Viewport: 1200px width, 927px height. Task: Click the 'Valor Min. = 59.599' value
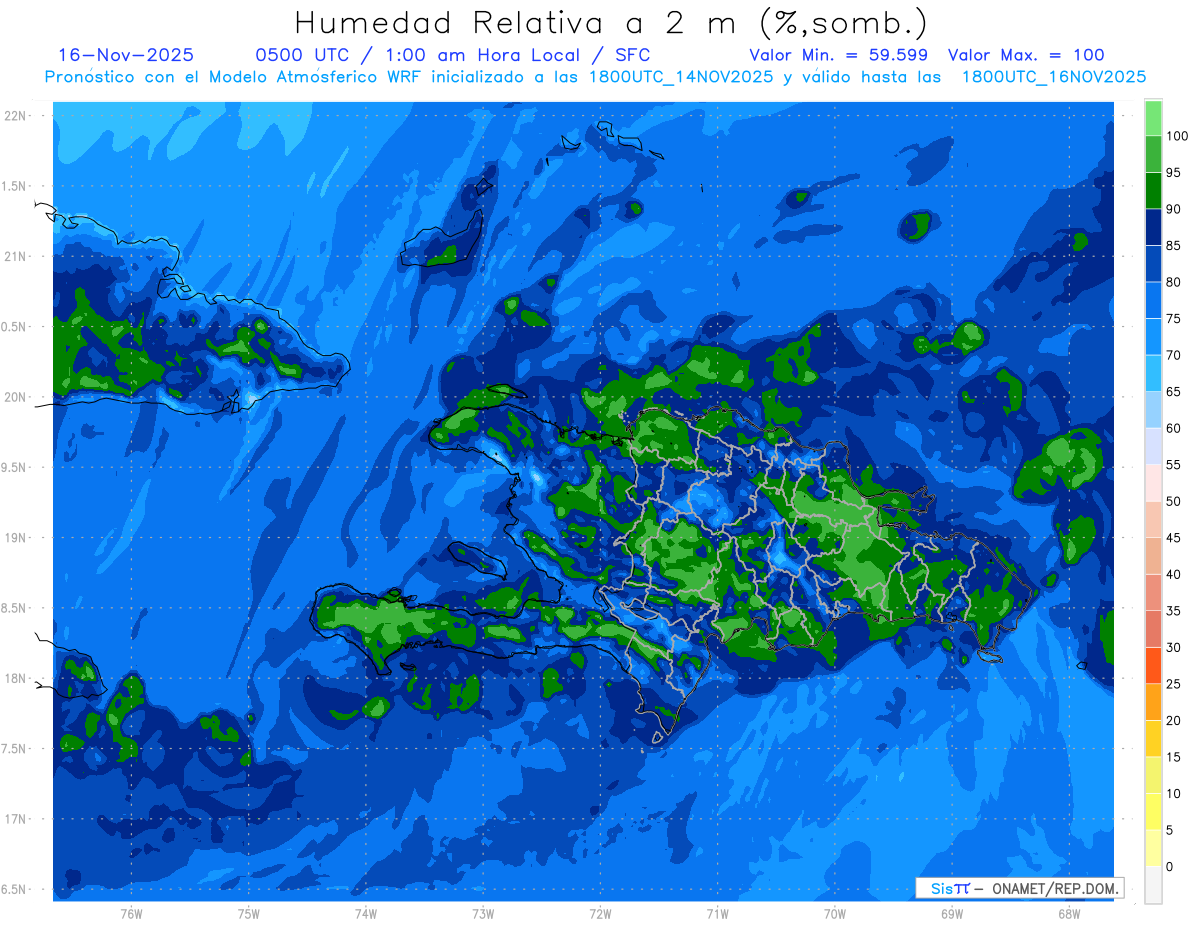[x=838, y=55]
